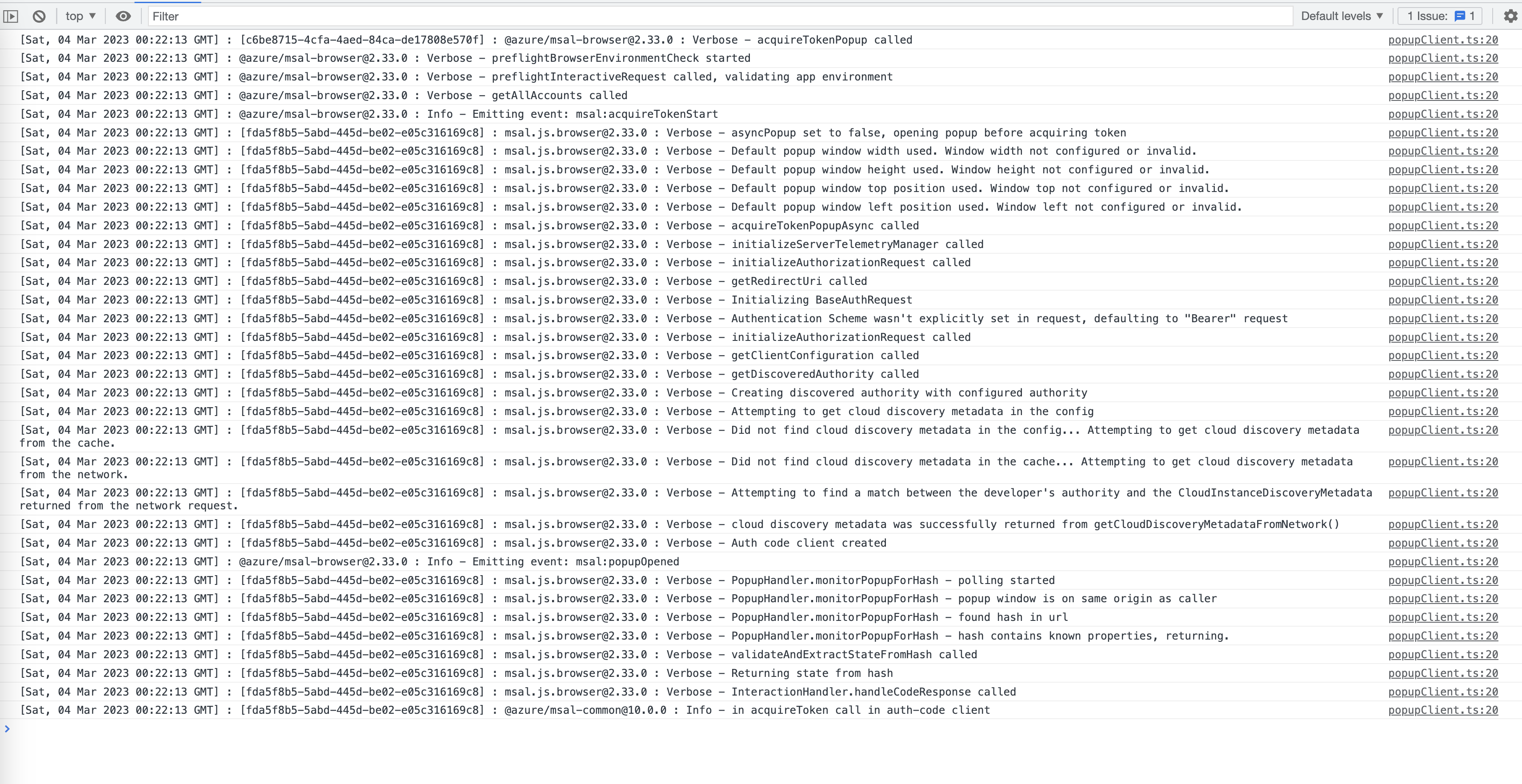The height and width of the screenshot is (784, 1522).
Task: Open source link for msal:popupOpened event log
Action: pyautogui.click(x=1442, y=562)
